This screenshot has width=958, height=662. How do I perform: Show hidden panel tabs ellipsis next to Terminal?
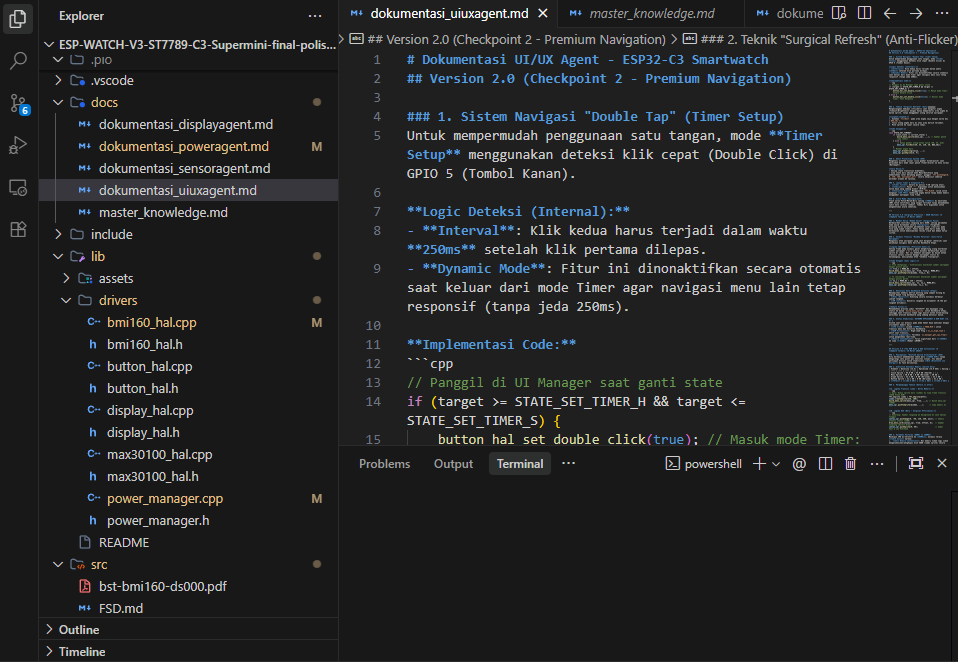(568, 463)
